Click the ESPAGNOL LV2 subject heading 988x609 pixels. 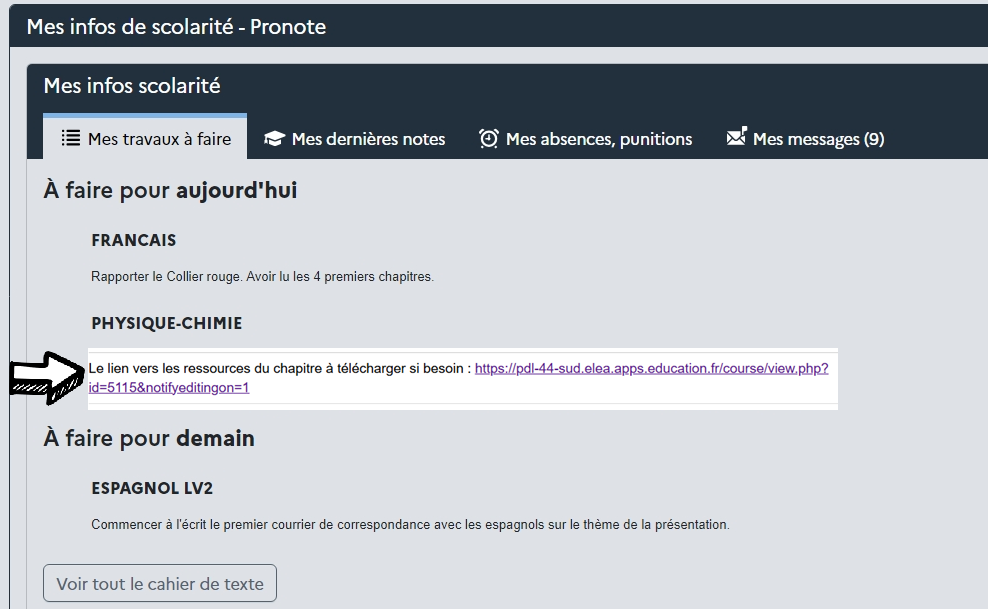152,489
